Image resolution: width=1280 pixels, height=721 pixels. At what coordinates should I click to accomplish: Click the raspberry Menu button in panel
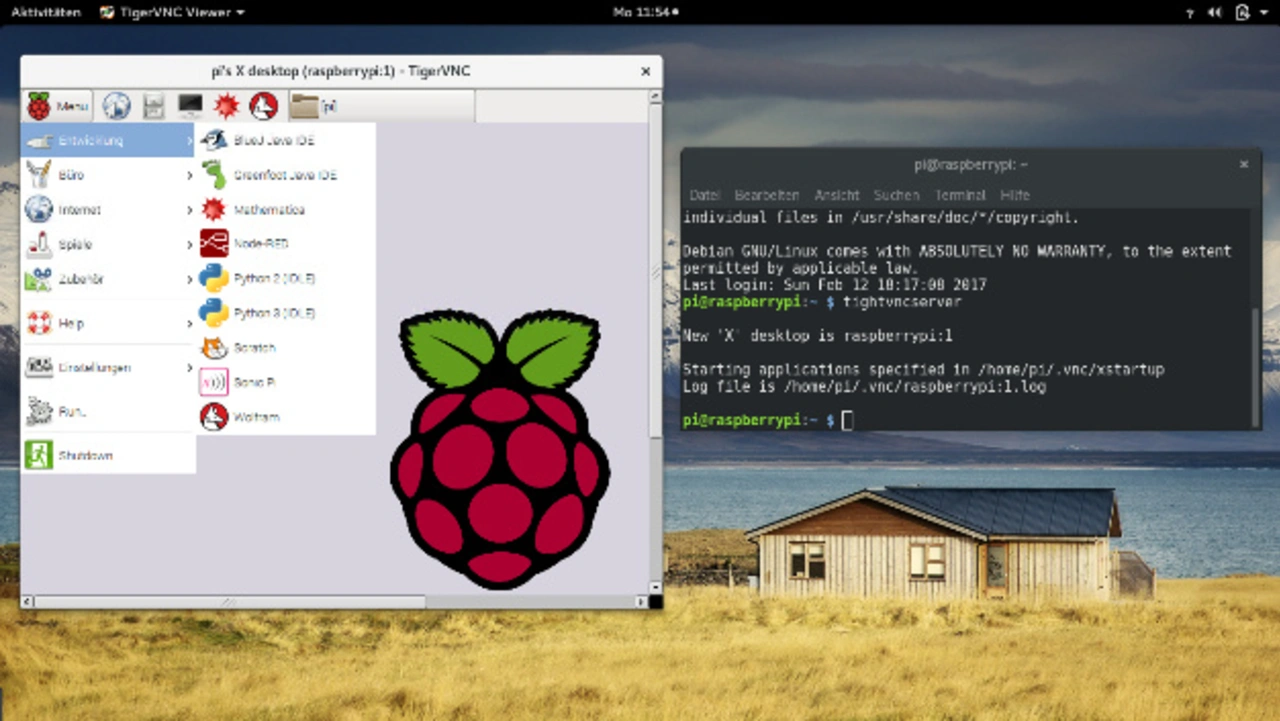point(58,106)
